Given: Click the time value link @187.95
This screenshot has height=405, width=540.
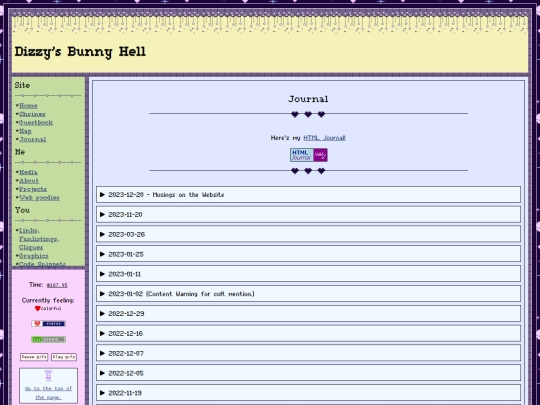Looking at the screenshot, I should [57, 285].
